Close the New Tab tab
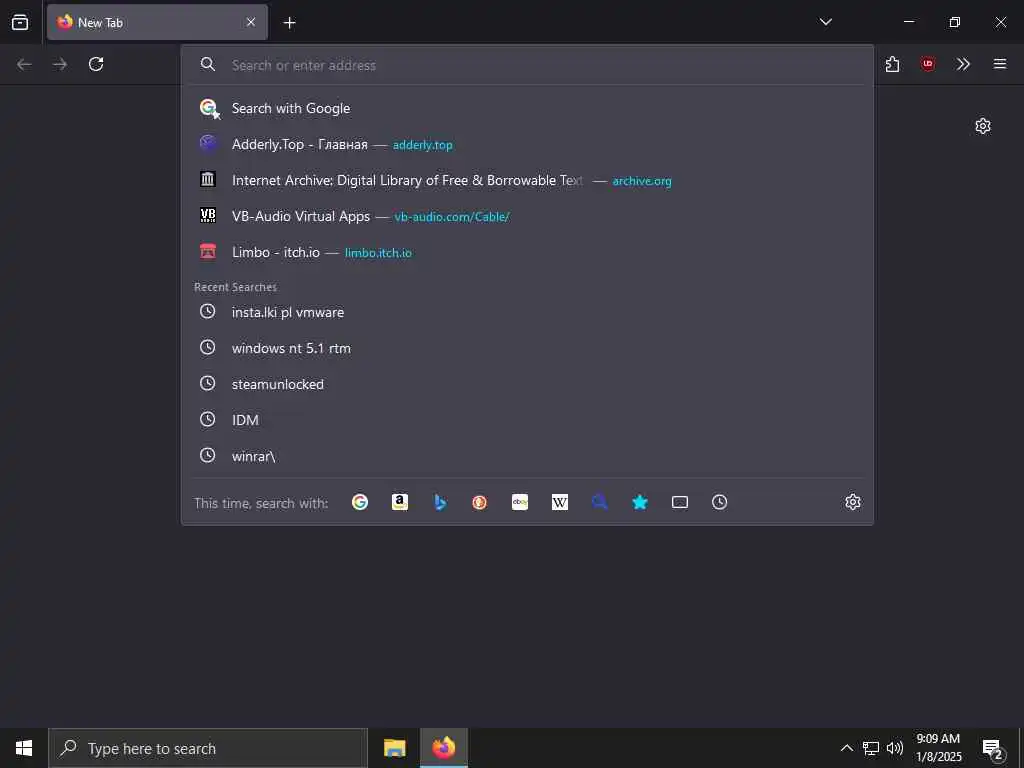 pos(251,22)
